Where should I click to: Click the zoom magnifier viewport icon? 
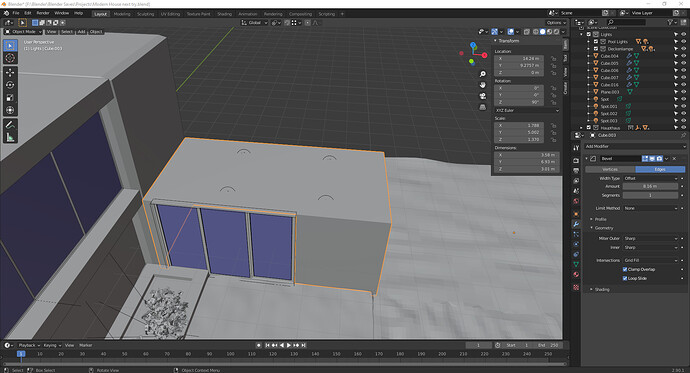tap(483, 74)
